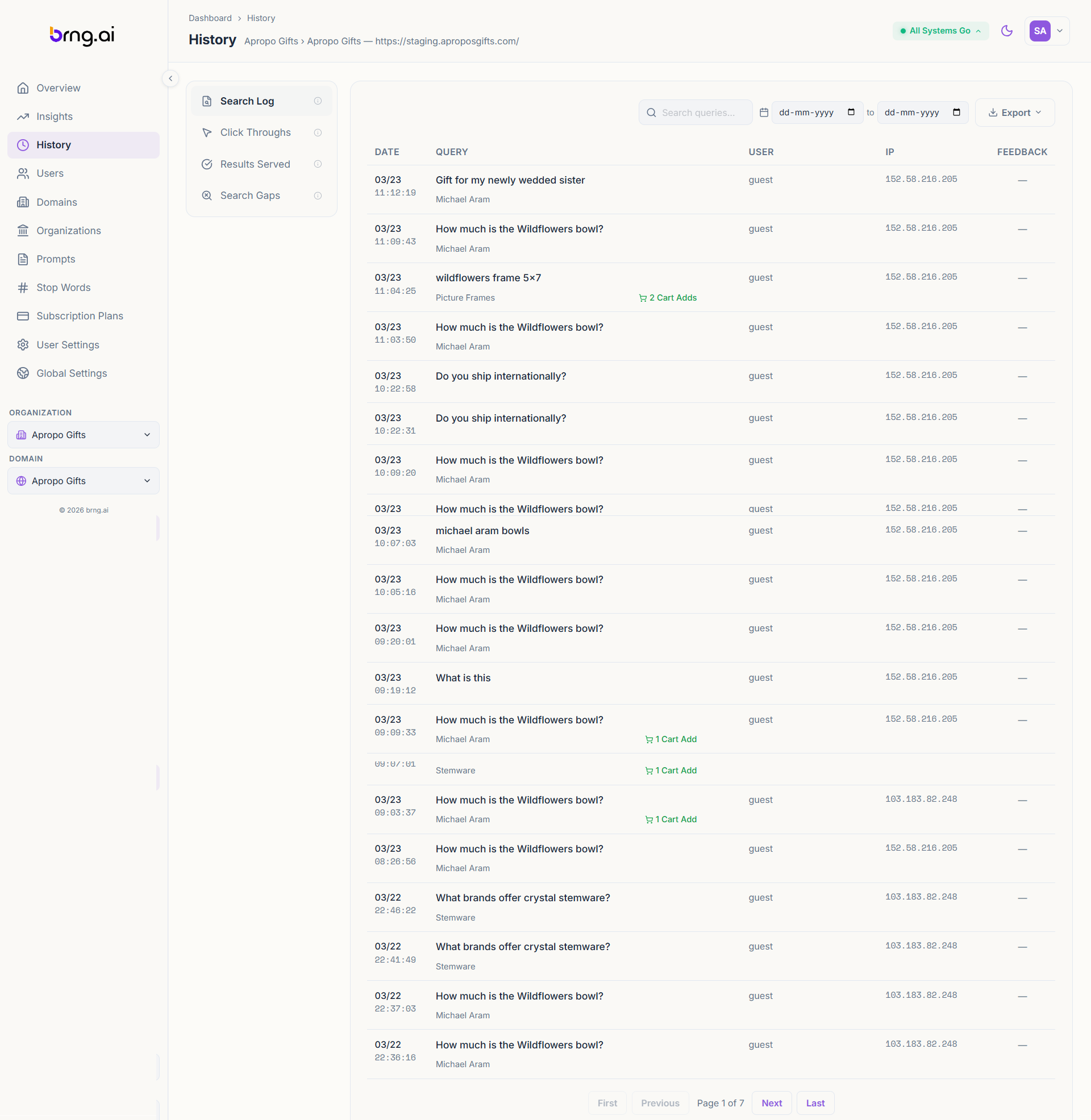Go to Overview in the sidebar
Viewport: 1091px width, 1120px height.
click(x=84, y=88)
